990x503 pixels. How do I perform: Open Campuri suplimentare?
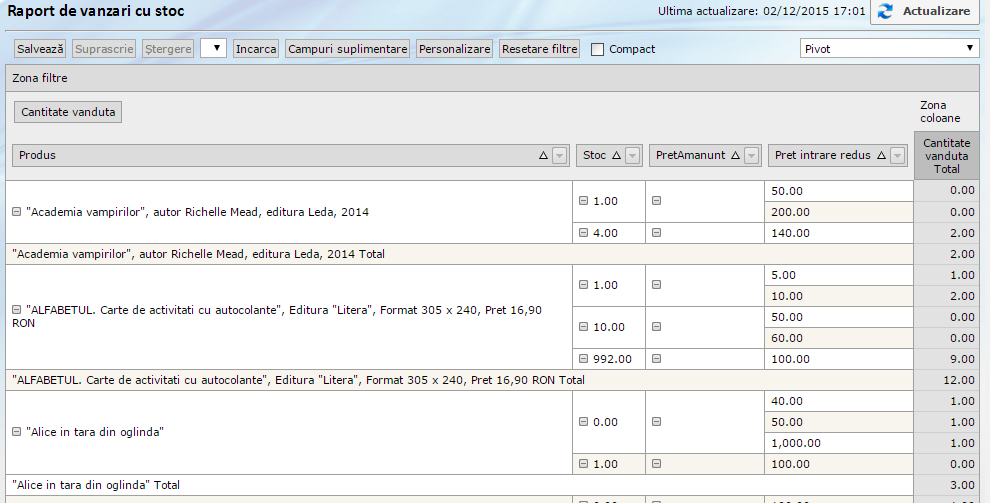pyautogui.click(x=347, y=48)
